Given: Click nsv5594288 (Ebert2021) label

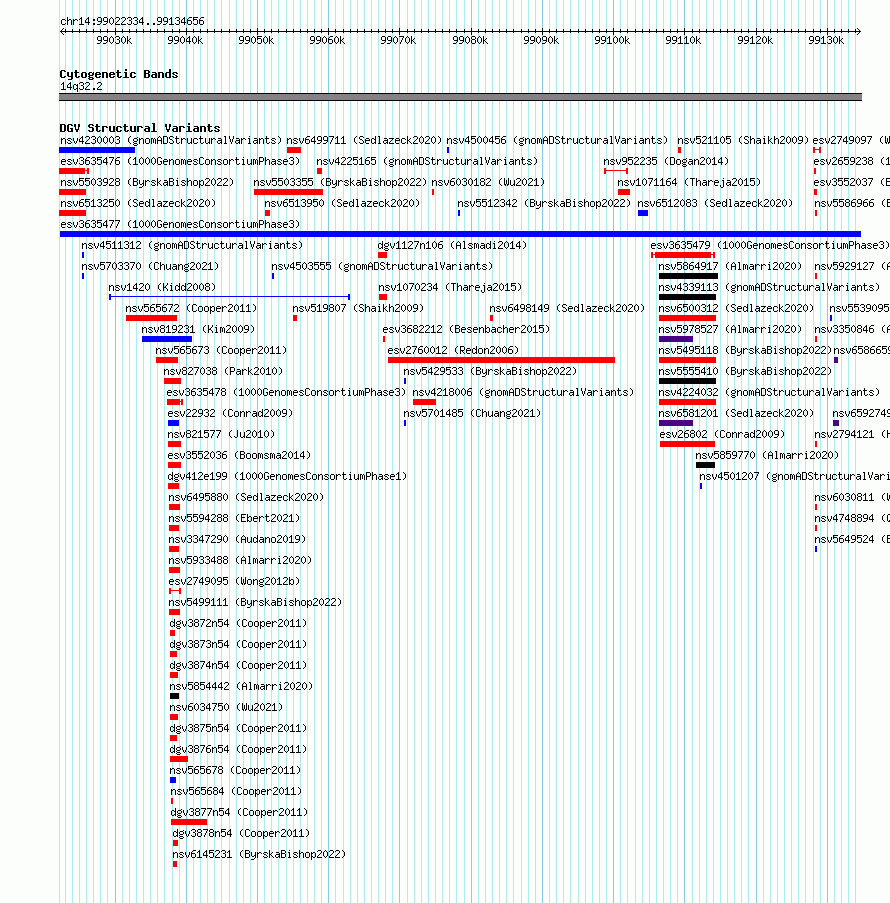Looking at the screenshot, I should [234, 518].
